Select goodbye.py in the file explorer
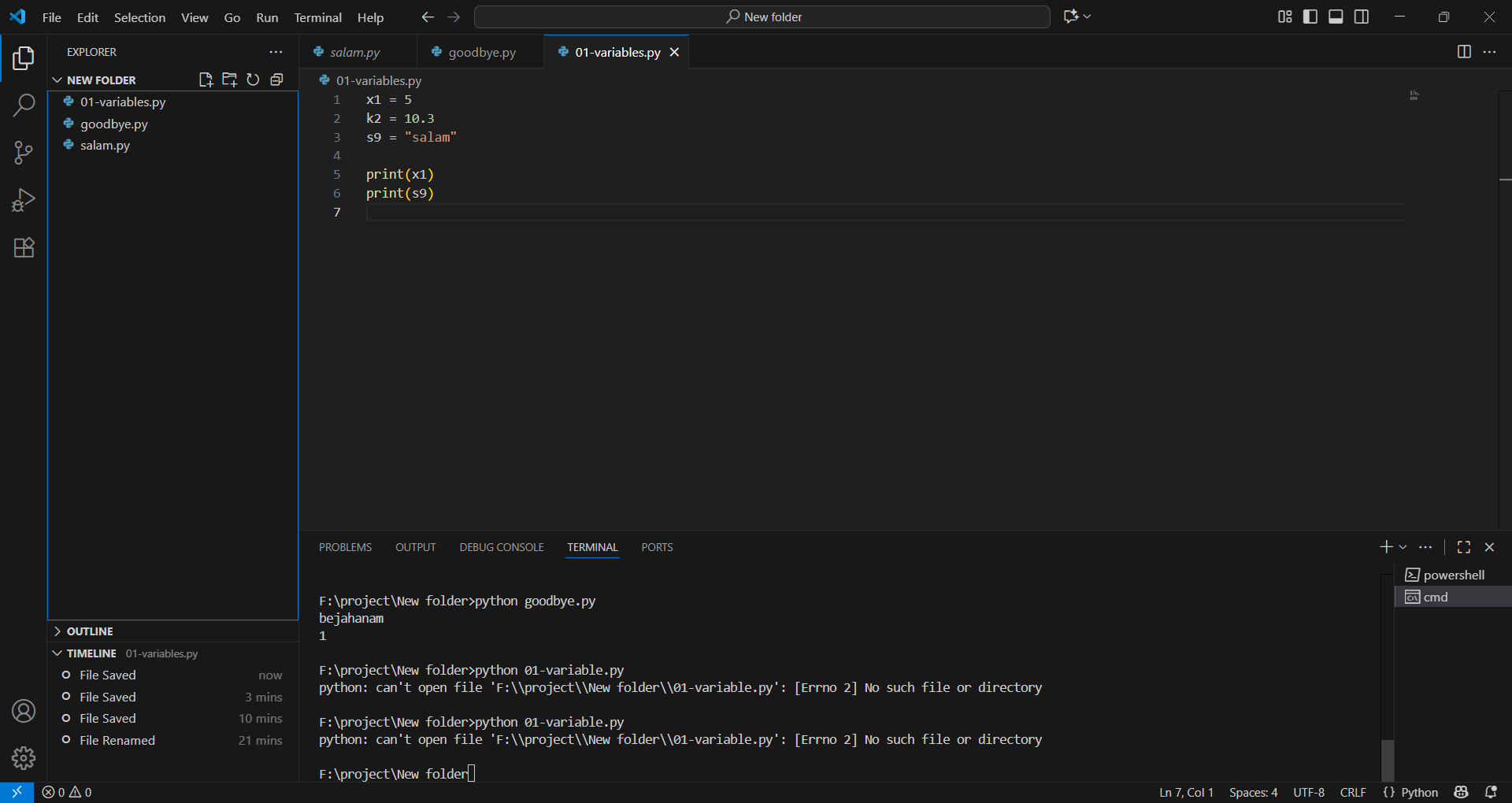1512x803 pixels. (173, 124)
